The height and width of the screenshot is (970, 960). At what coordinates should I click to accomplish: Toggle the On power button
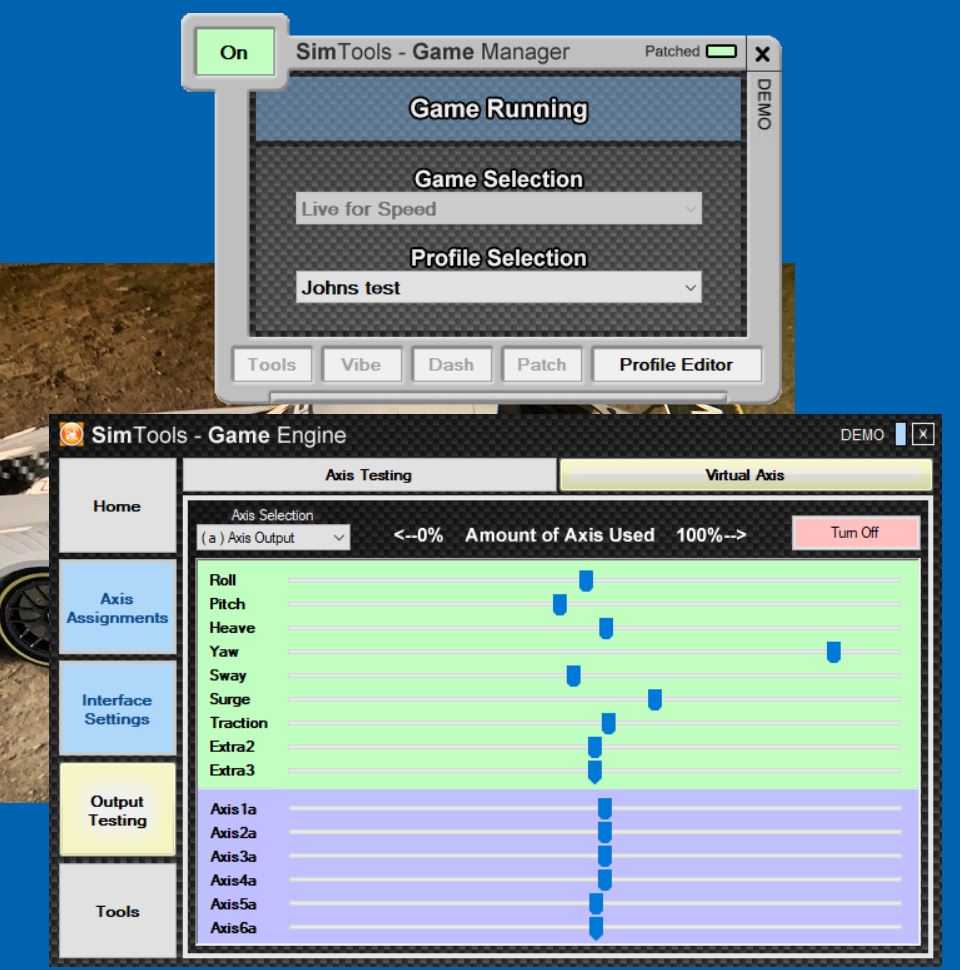point(234,53)
